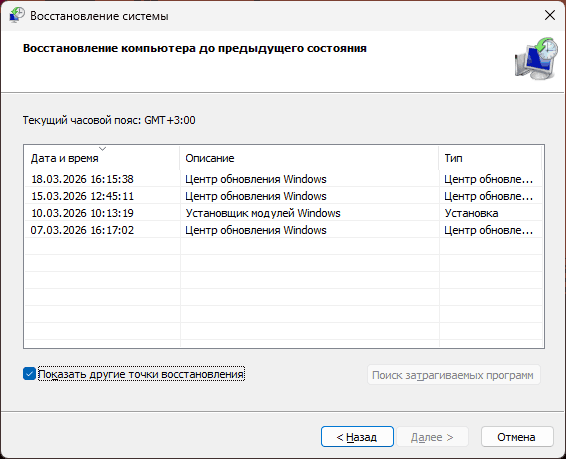Select restore point dated 10.03.2026 10:13:19
The width and height of the screenshot is (566, 459).
pos(283,213)
